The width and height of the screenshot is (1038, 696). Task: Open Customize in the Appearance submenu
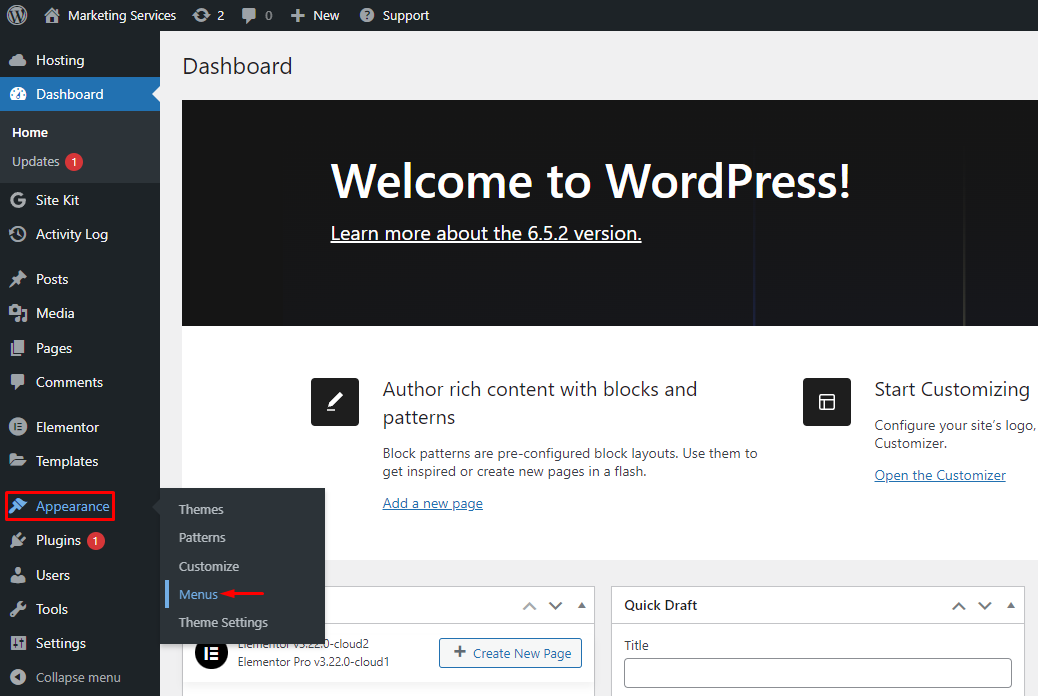click(209, 566)
